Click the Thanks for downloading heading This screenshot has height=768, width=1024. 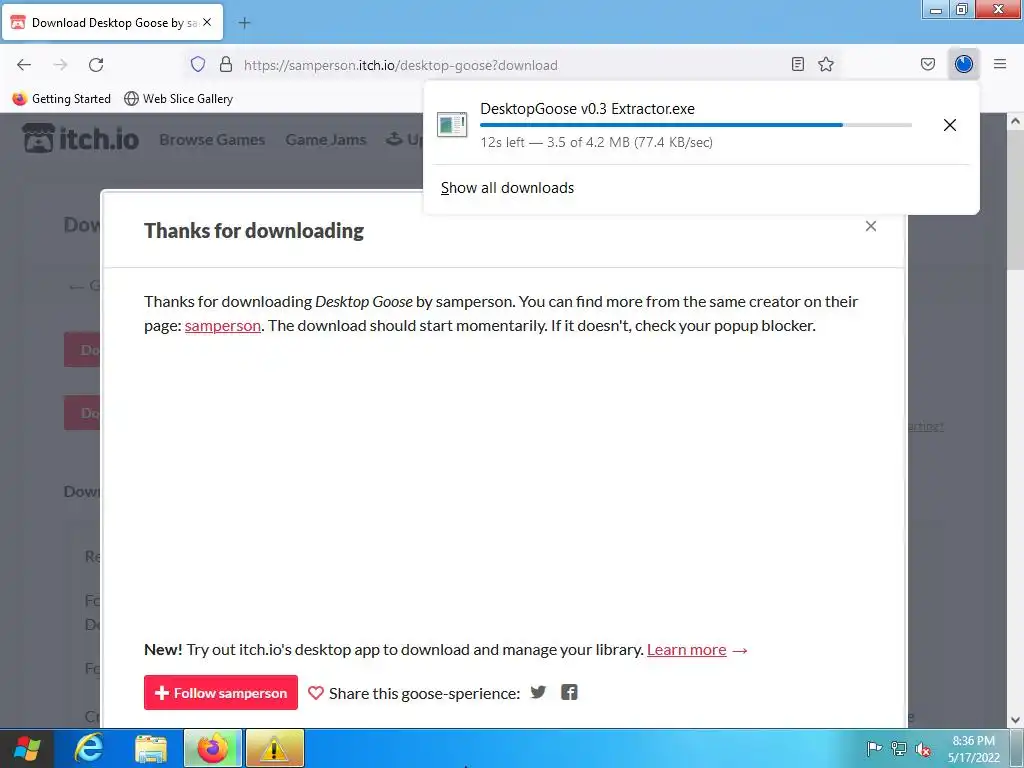click(254, 231)
